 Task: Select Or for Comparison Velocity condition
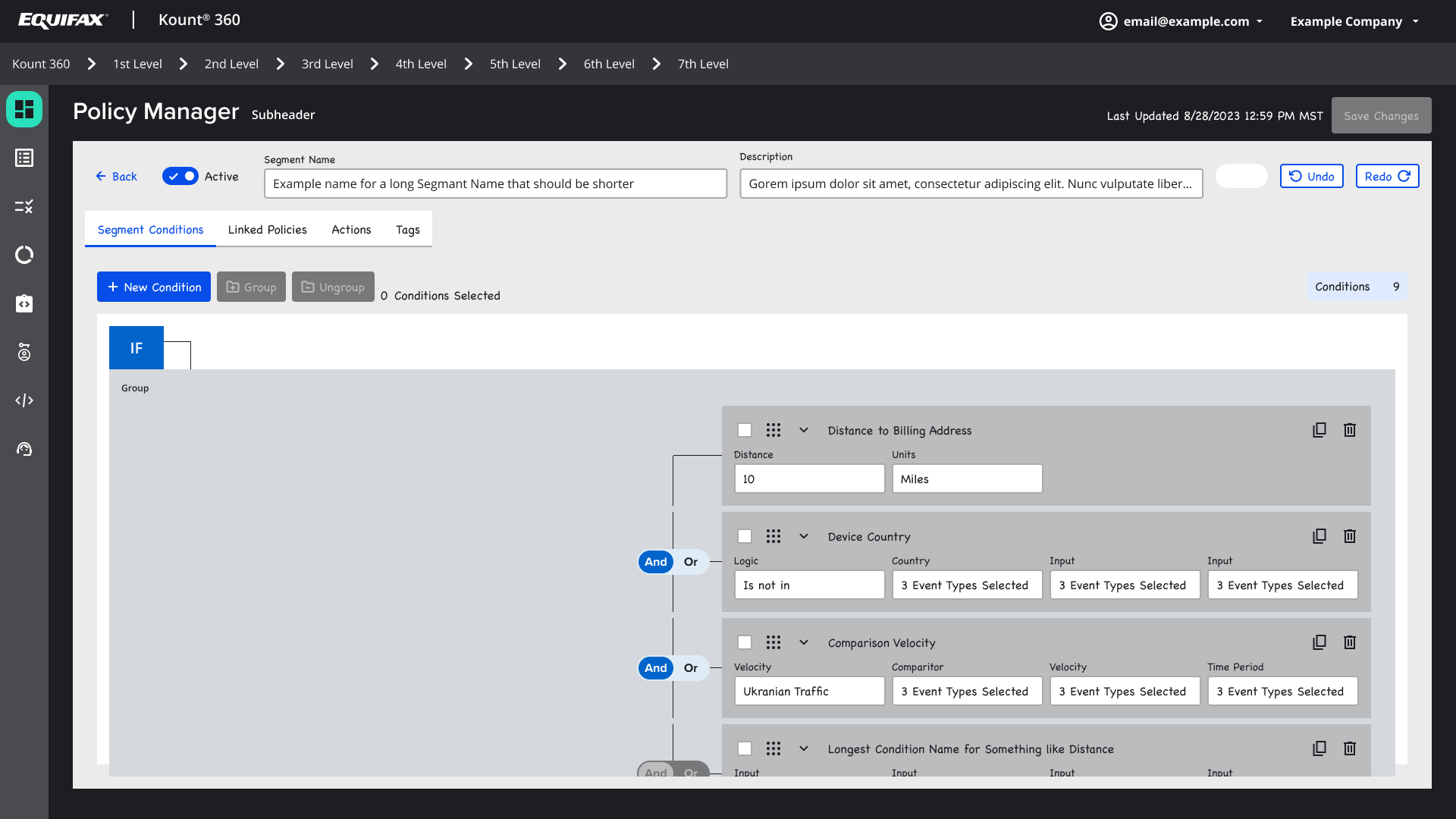coord(691,668)
